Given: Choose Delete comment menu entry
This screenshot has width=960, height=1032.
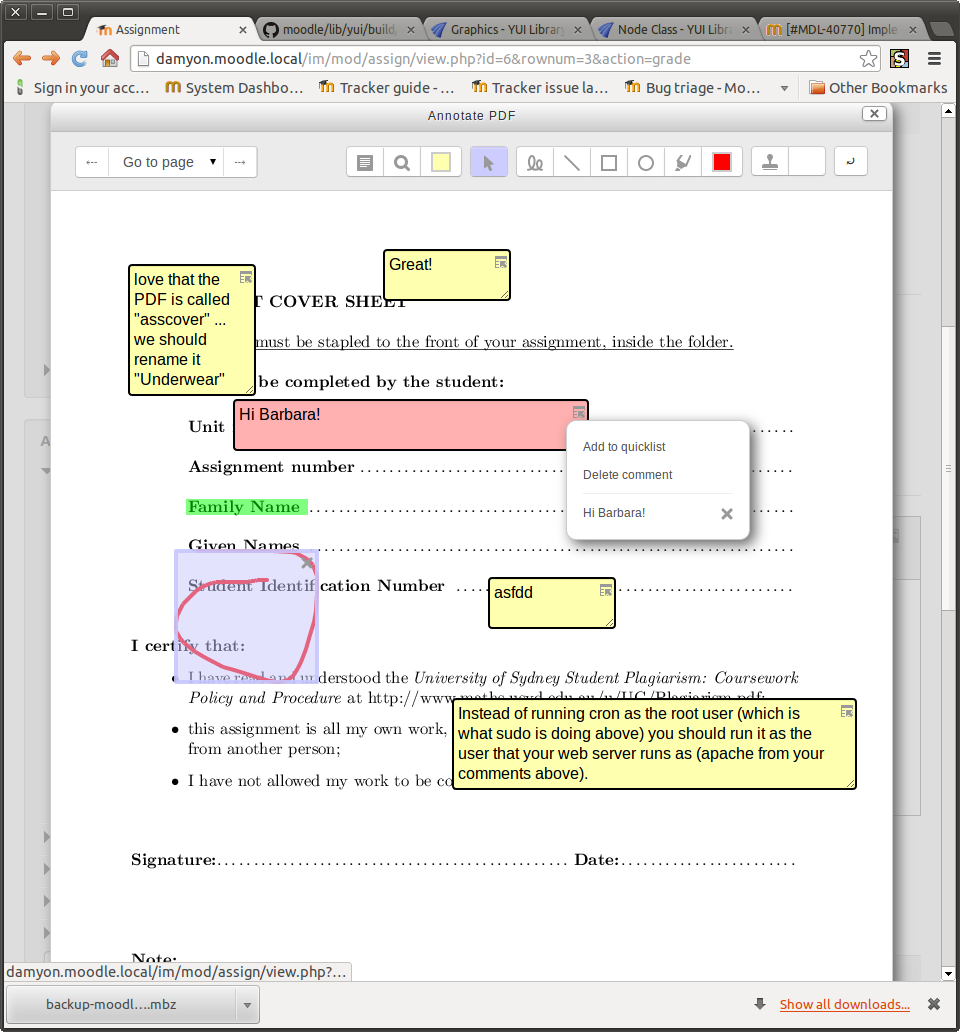Looking at the screenshot, I should 627,475.
